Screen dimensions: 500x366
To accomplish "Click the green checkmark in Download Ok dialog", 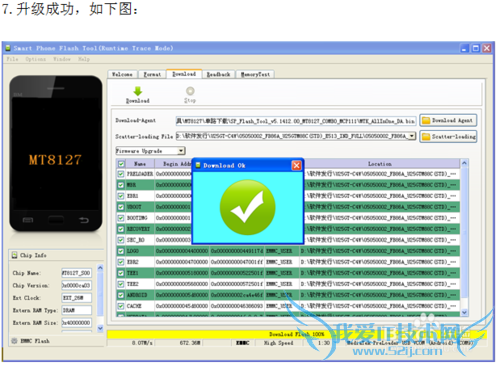I will 248,207.
